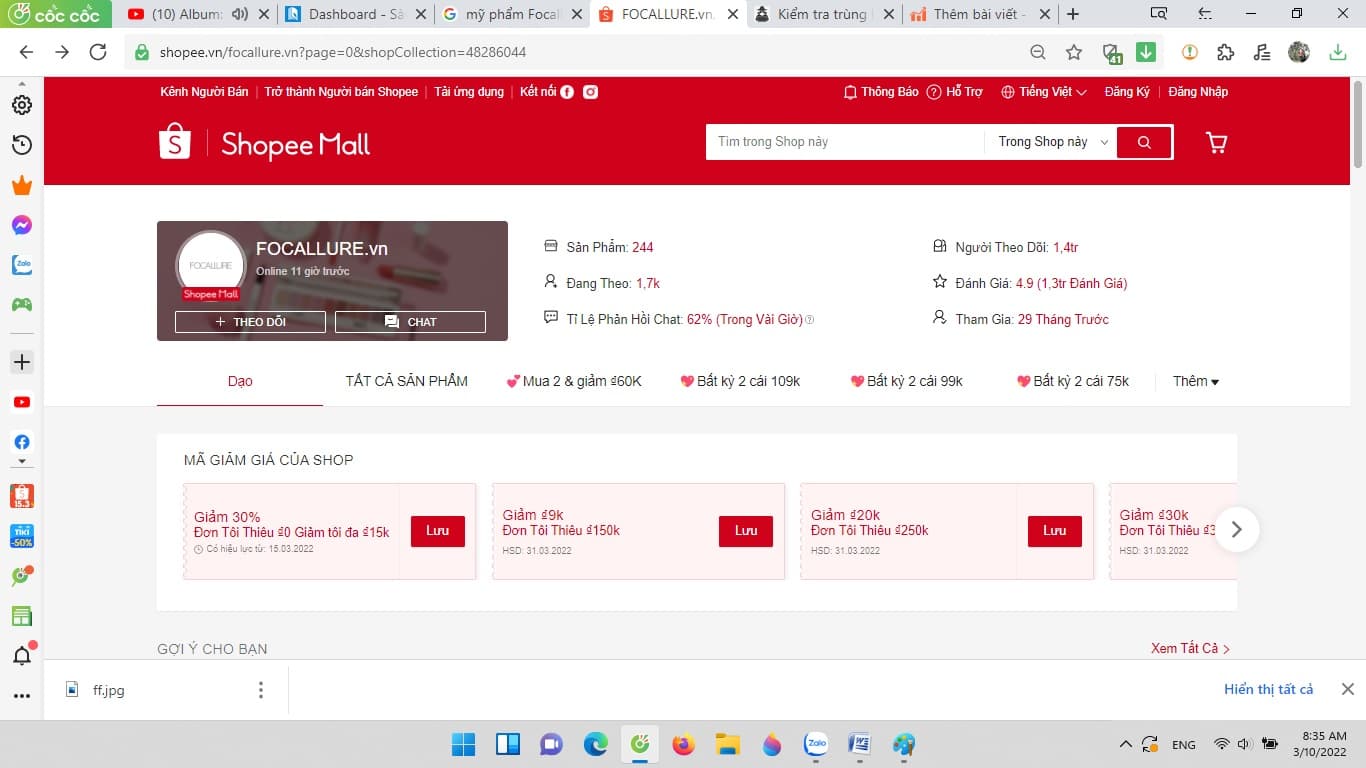Image resolution: width=1366 pixels, height=768 pixels.
Task: Click the Instagram icon in top bar
Action: click(591, 92)
